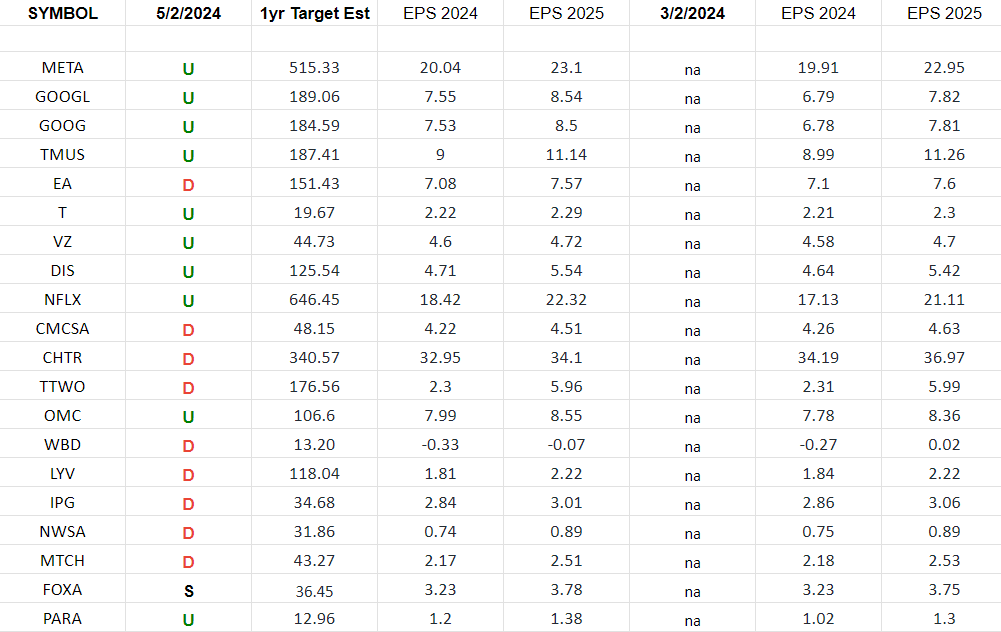Click META EPS value 20.04

point(440,68)
